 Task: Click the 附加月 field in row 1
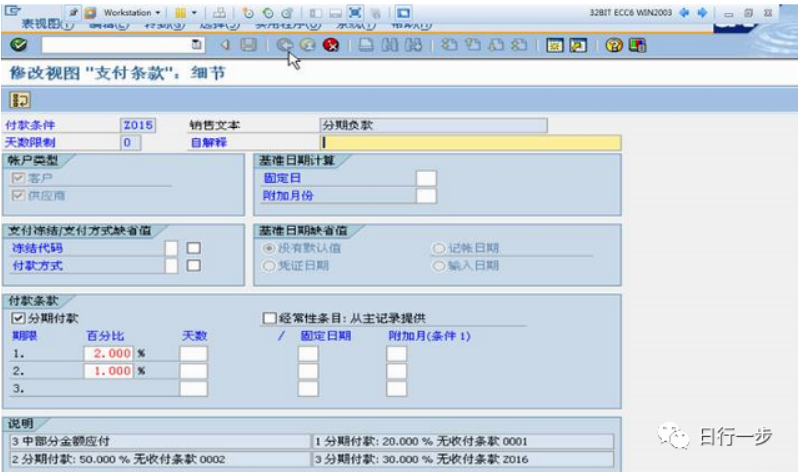(x=396, y=354)
